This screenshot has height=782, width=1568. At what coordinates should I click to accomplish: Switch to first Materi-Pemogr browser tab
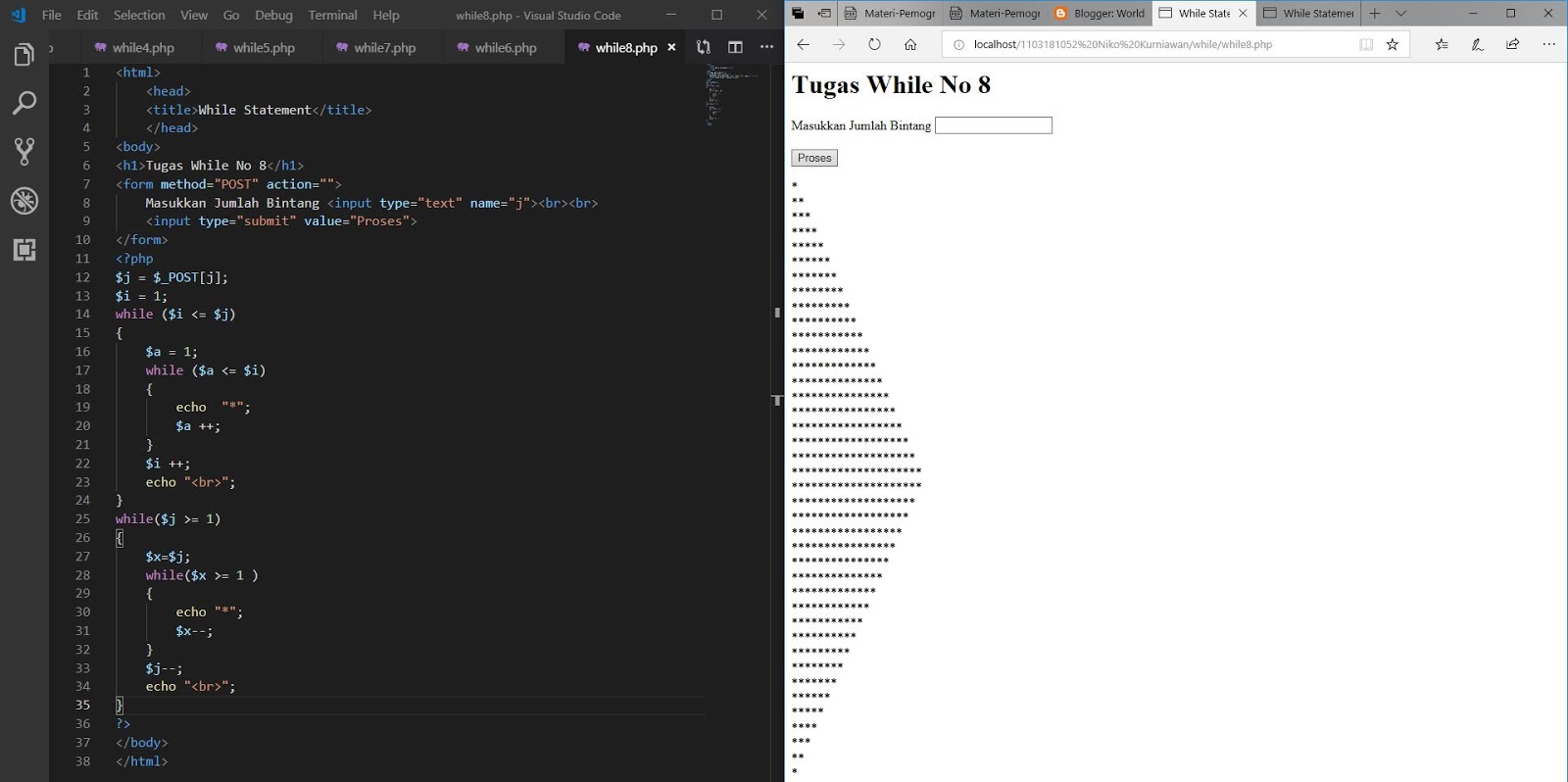coord(891,14)
